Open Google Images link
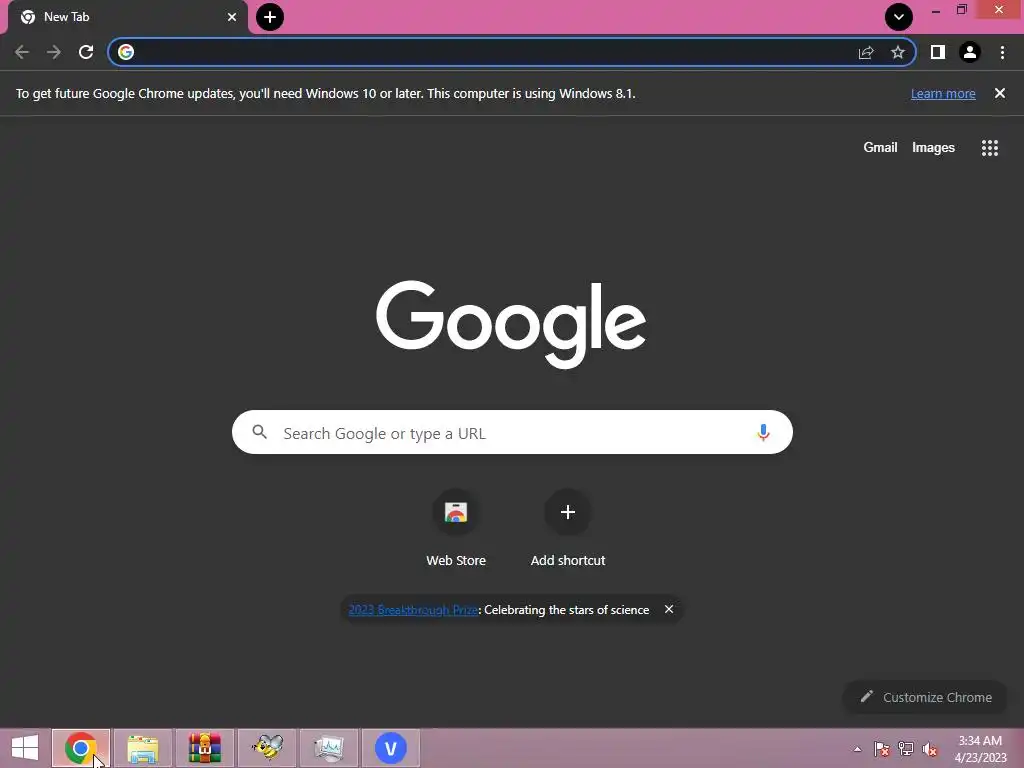 [x=933, y=148]
